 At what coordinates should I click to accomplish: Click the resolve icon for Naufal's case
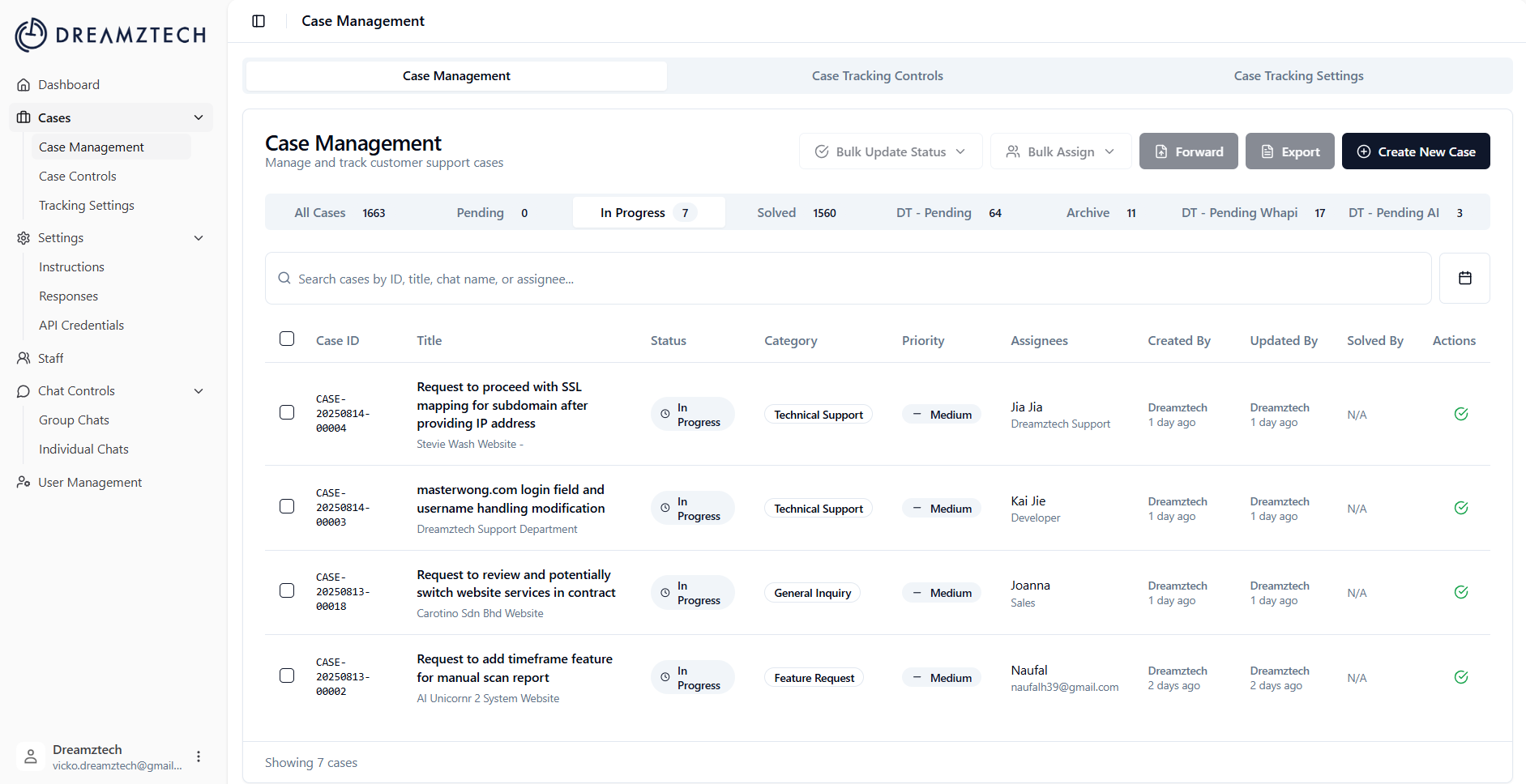click(1460, 678)
